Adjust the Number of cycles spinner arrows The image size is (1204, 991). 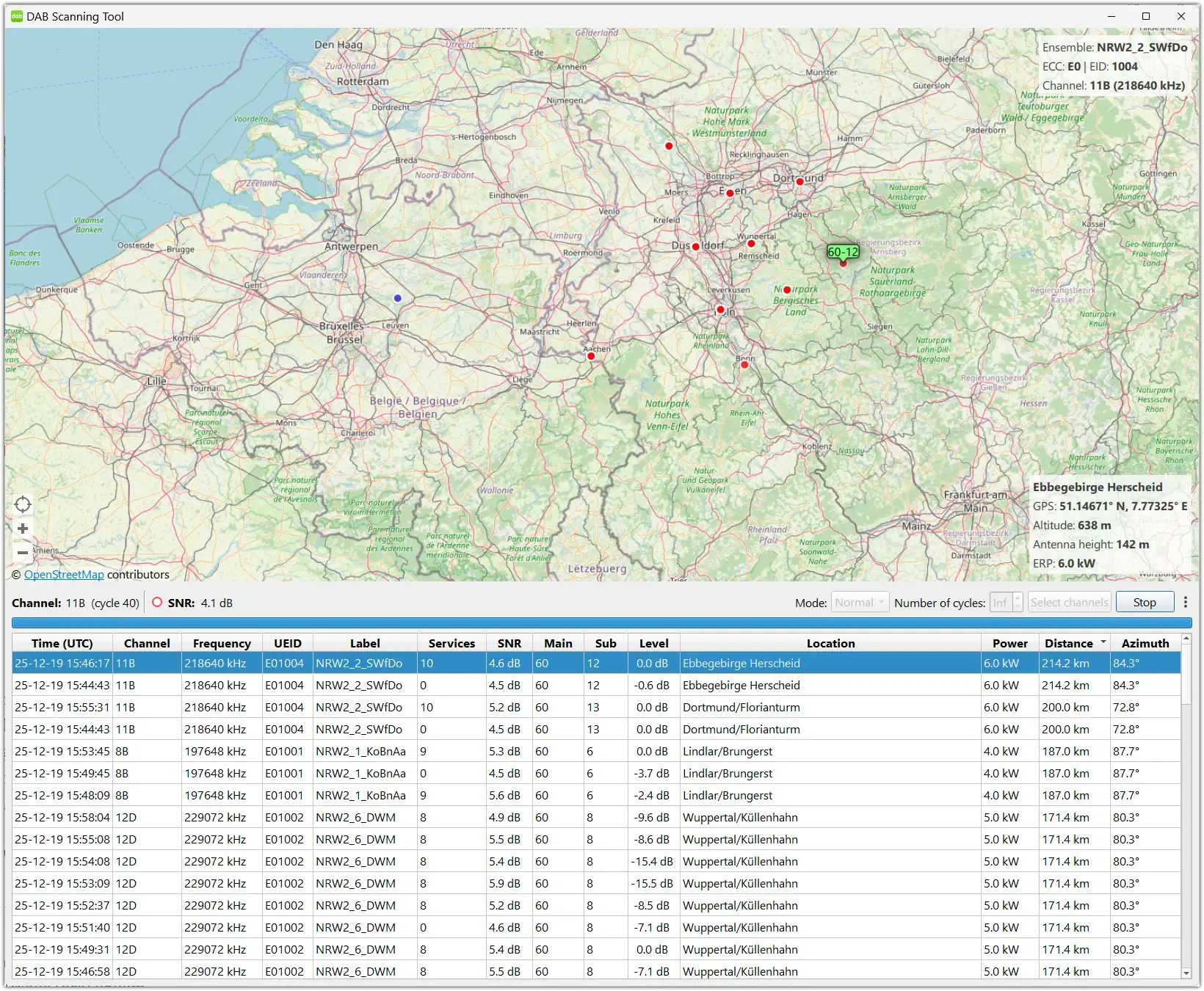pyautogui.click(x=1018, y=603)
